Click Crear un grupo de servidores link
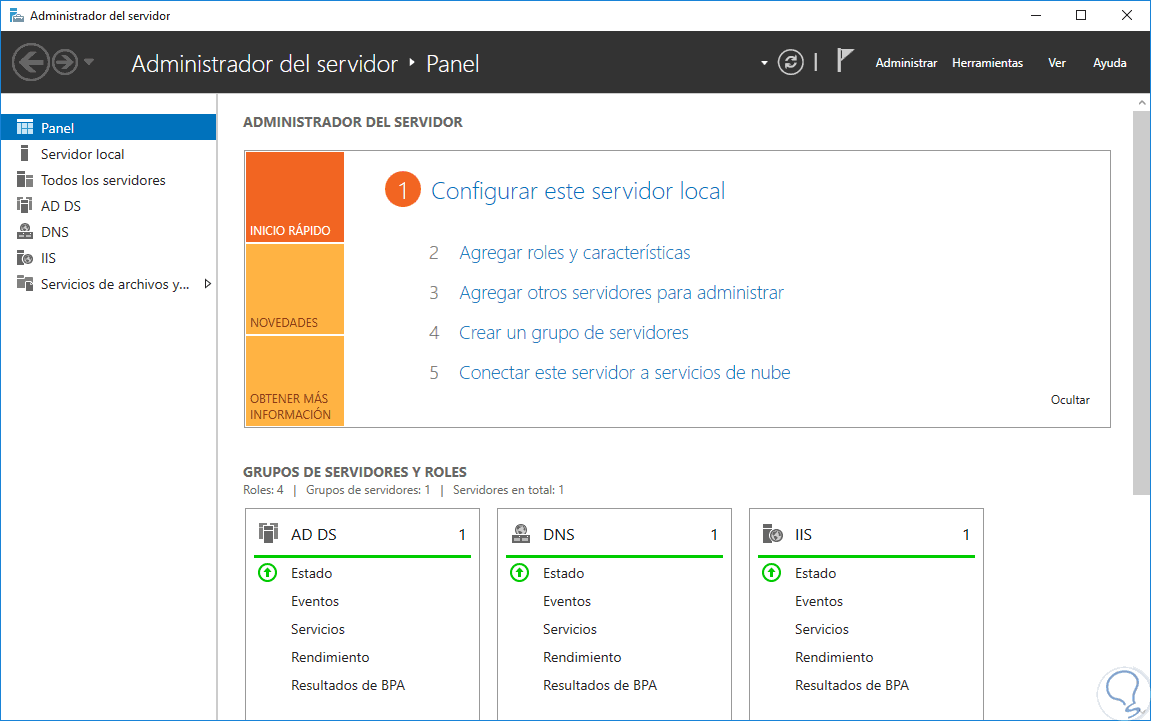1151x721 pixels. tap(573, 333)
